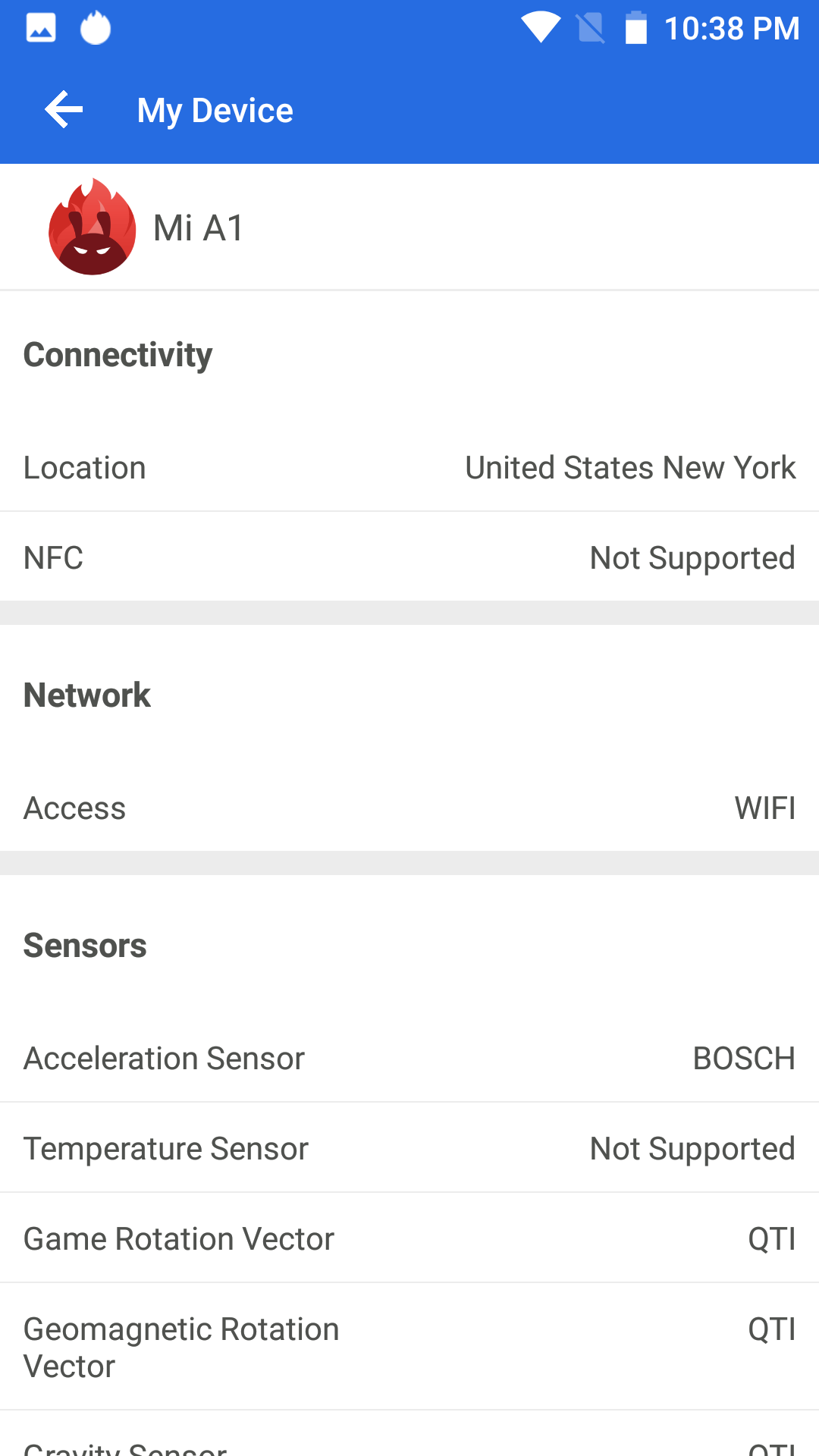The width and height of the screenshot is (819, 1456).
Task: Tap the My Device title
Action: pos(215,111)
